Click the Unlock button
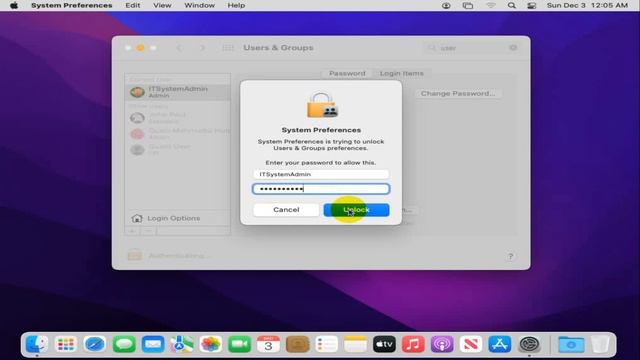640x360 pixels. pyautogui.click(x=356, y=210)
